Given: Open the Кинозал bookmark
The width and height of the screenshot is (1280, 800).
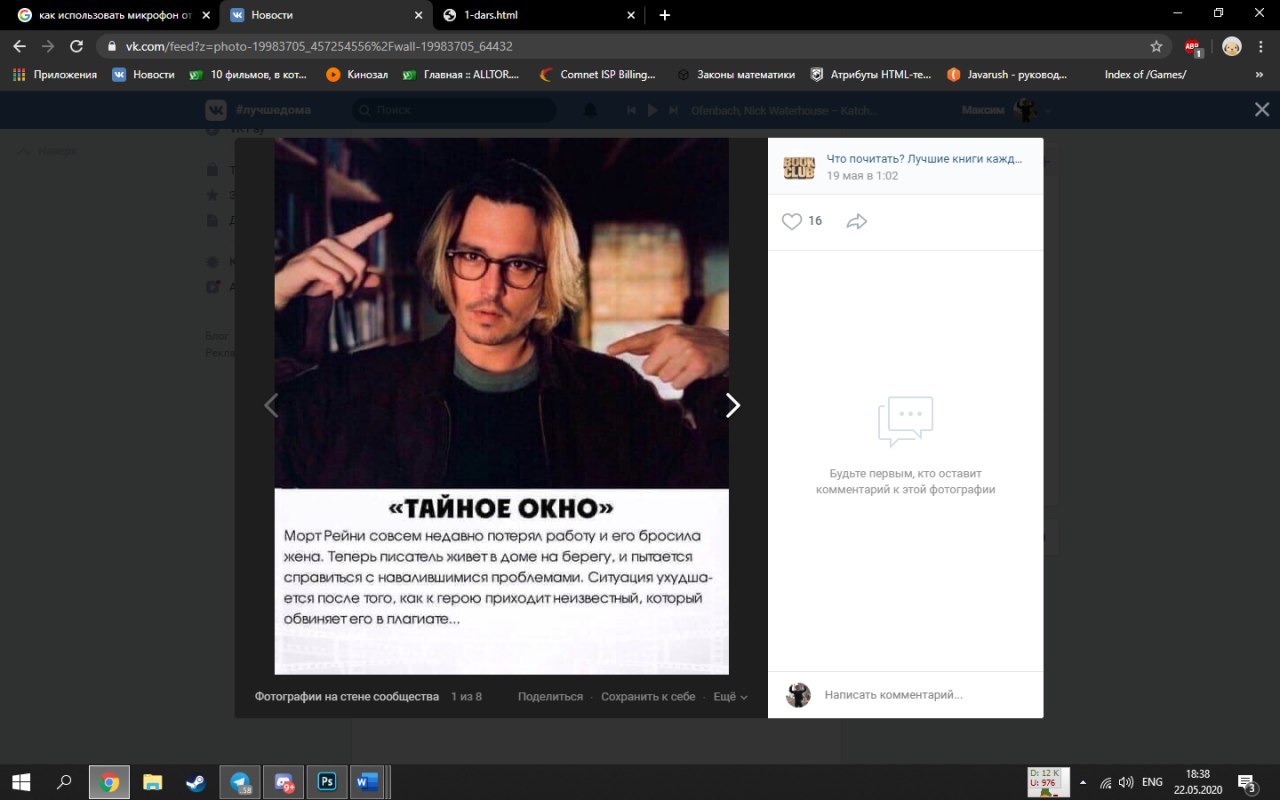Looking at the screenshot, I should 357,74.
